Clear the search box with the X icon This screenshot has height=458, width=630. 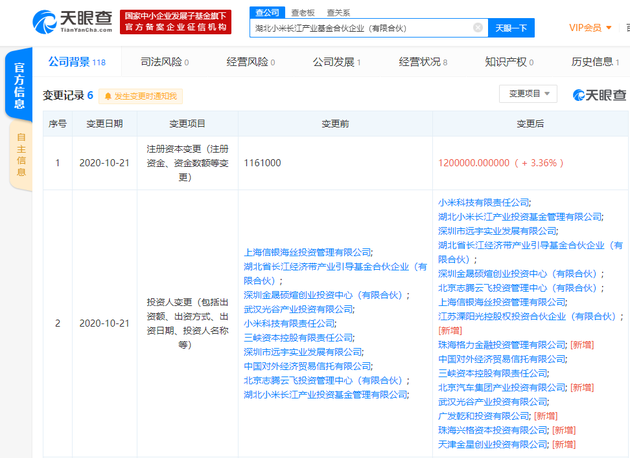coord(478,28)
